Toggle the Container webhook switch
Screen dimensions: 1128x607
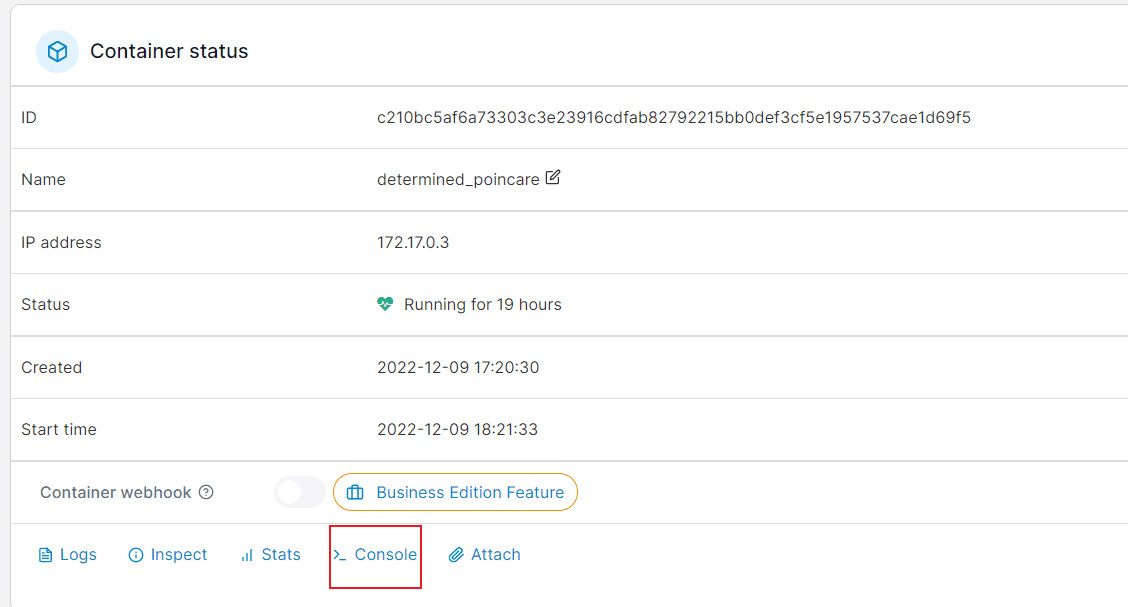[300, 492]
